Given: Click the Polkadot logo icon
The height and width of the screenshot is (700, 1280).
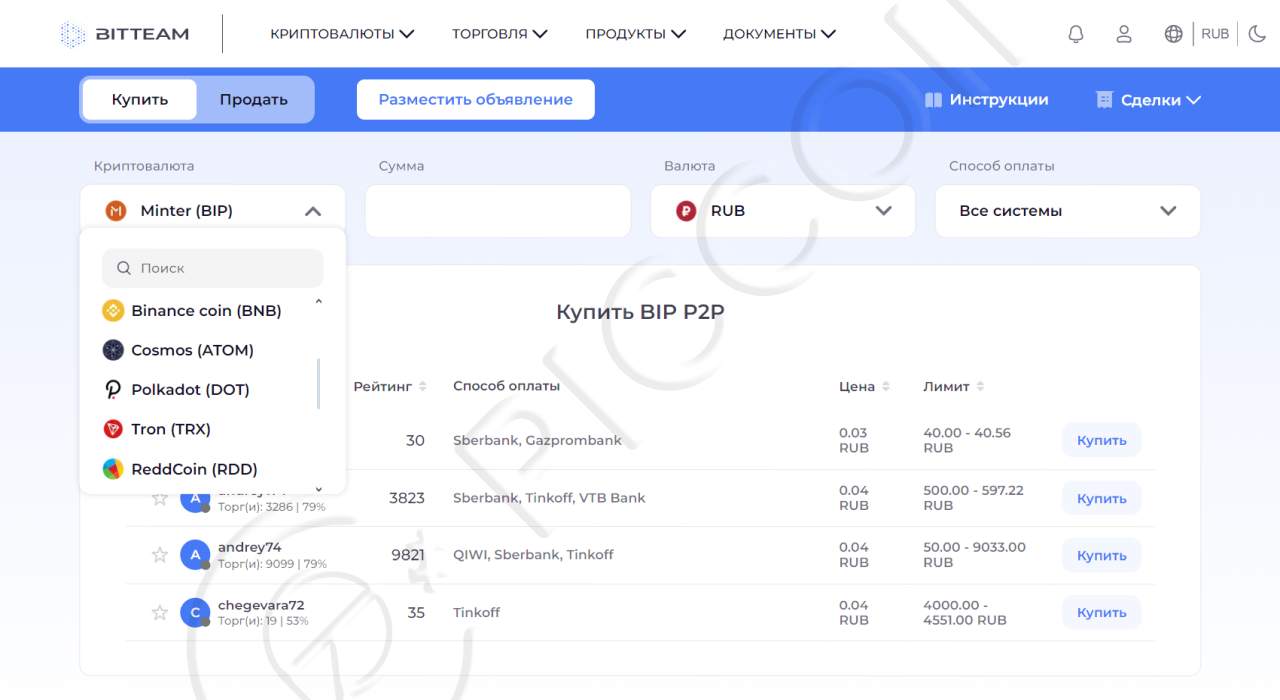Looking at the screenshot, I should [113, 390].
